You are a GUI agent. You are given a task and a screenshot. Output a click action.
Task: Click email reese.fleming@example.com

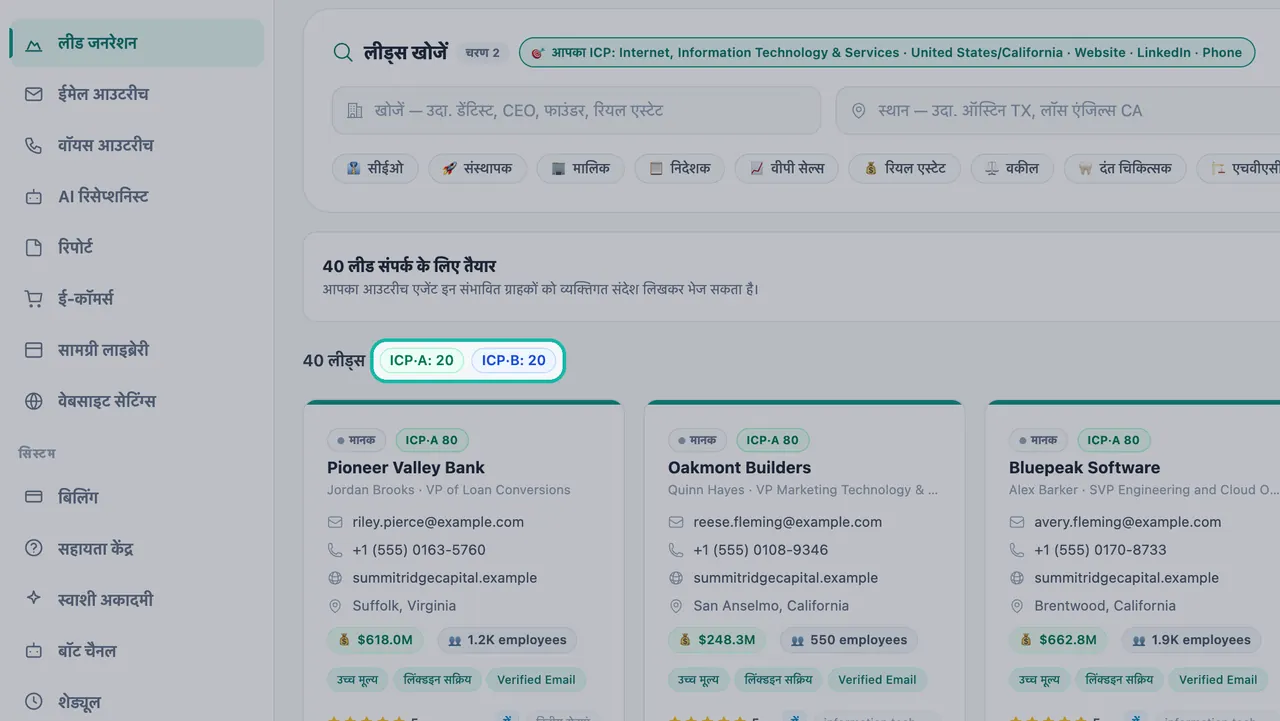788,522
